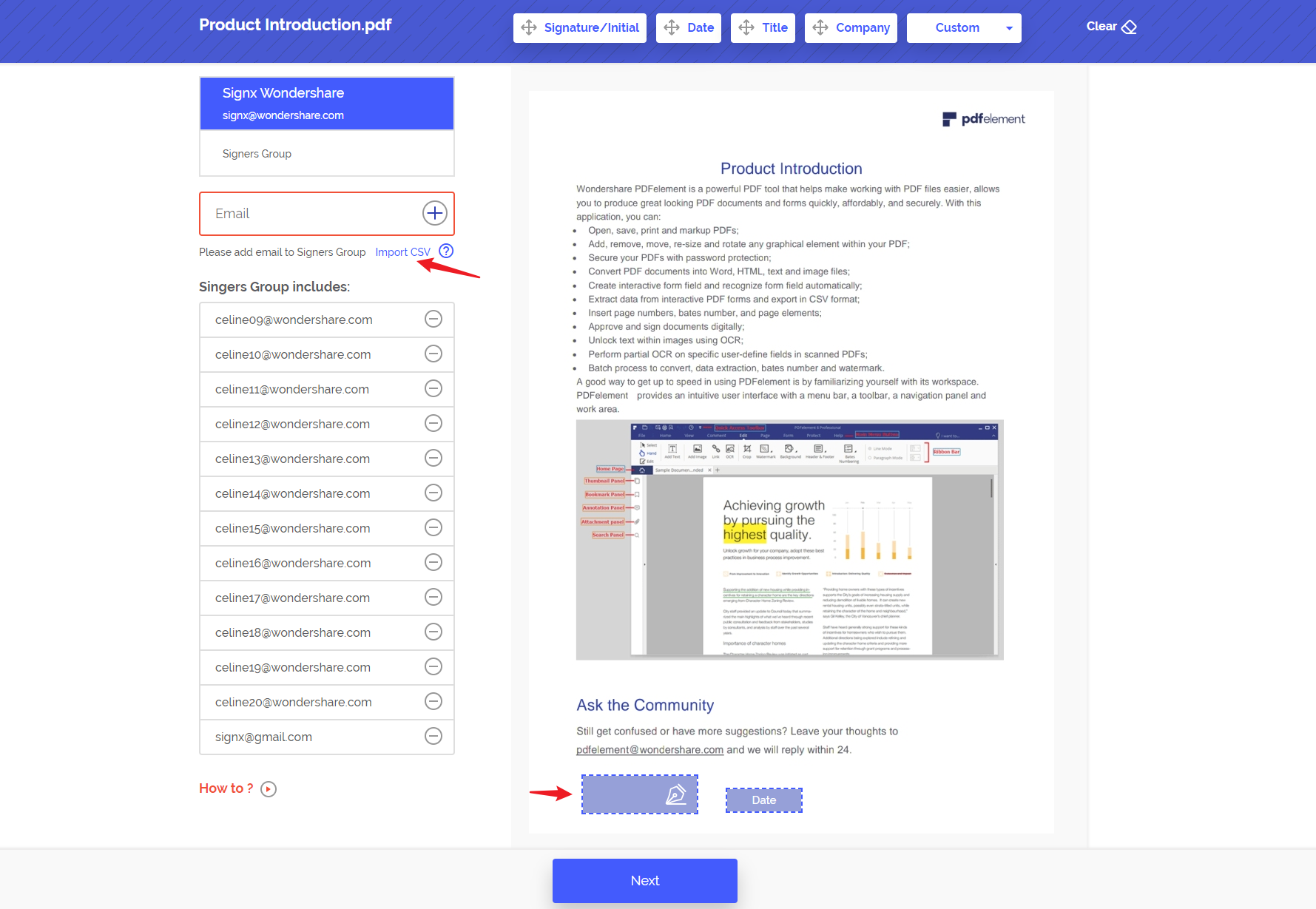The height and width of the screenshot is (909, 1316).
Task: Remove celine18@wondershare.com with minus icon
Action: pyautogui.click(x=433, y=632)
